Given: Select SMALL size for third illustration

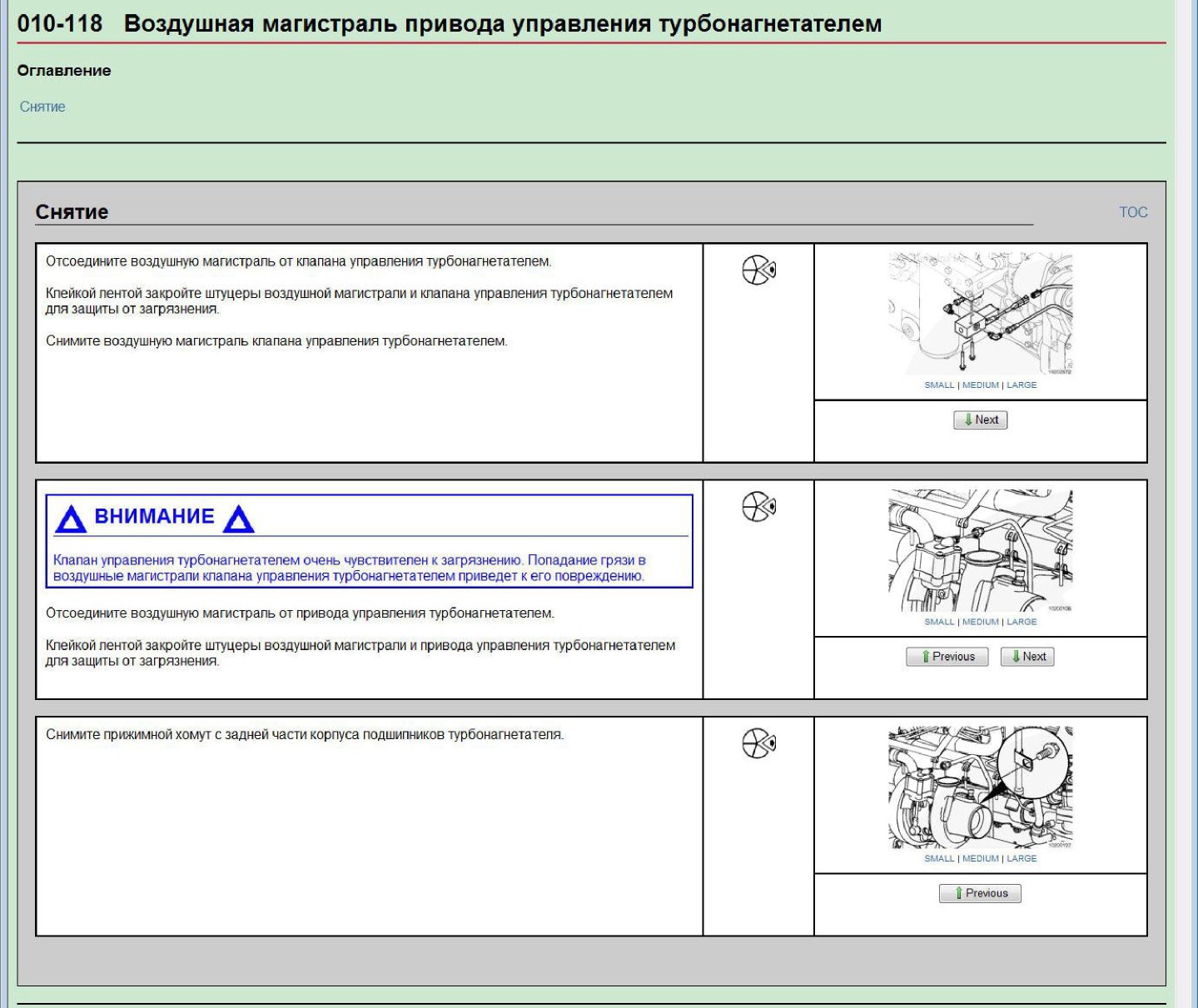Looking at the screenshot, I should tap(939, 858).
